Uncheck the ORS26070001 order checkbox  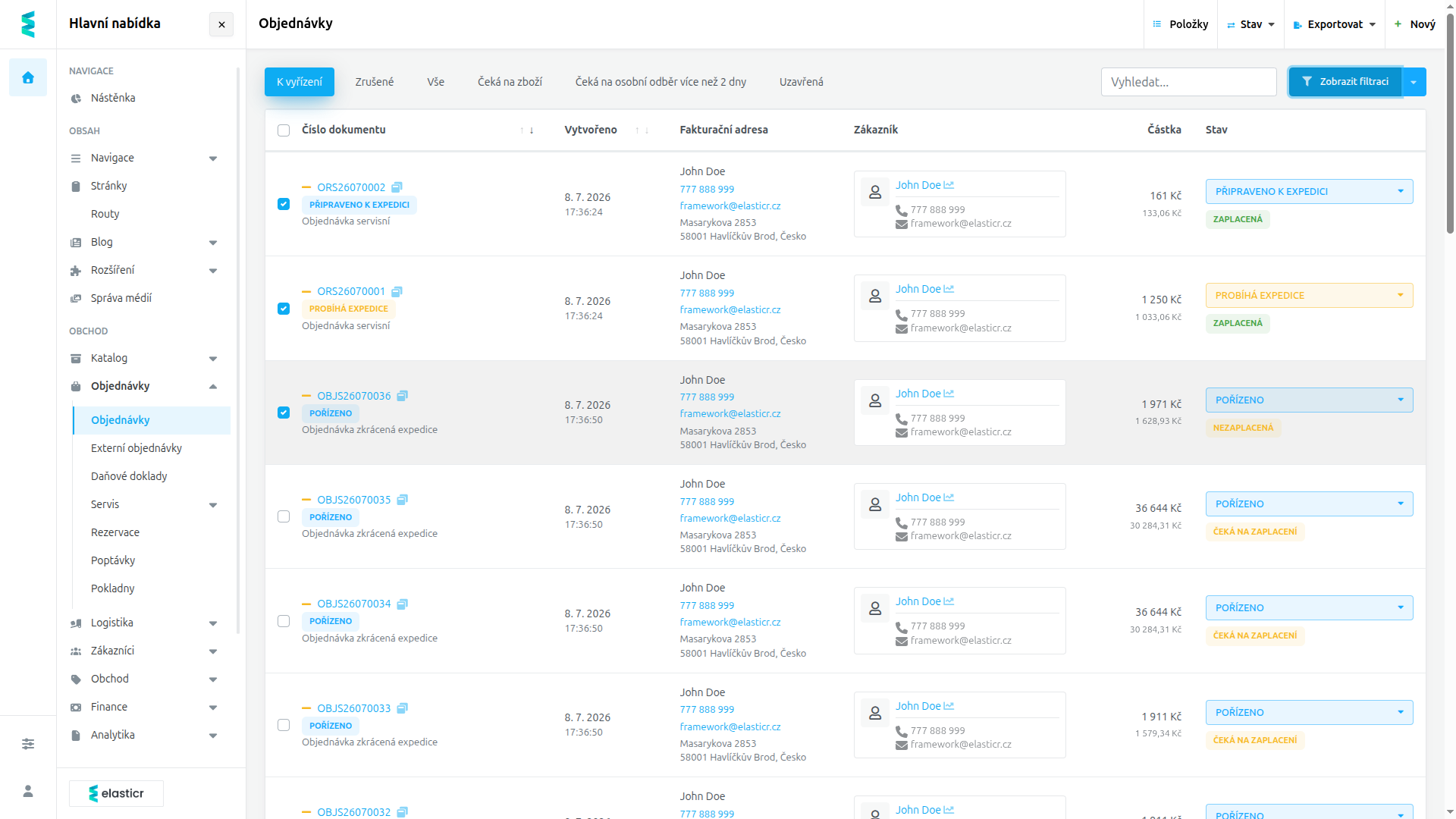pyautogui.click(x=284, y=309)
